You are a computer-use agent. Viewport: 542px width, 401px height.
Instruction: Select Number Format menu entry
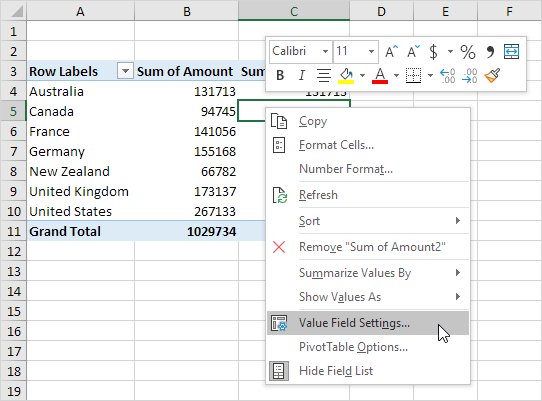click(x=368, y=169)
